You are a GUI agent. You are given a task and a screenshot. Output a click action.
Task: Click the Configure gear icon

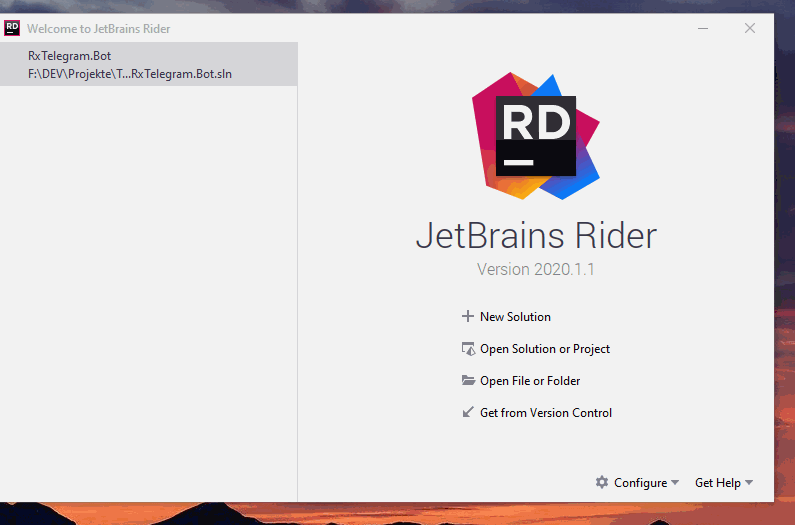[602, 482]
